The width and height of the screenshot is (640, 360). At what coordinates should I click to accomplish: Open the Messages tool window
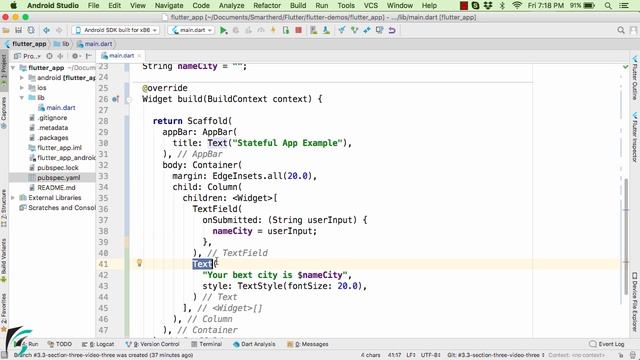tap(308, 344)
